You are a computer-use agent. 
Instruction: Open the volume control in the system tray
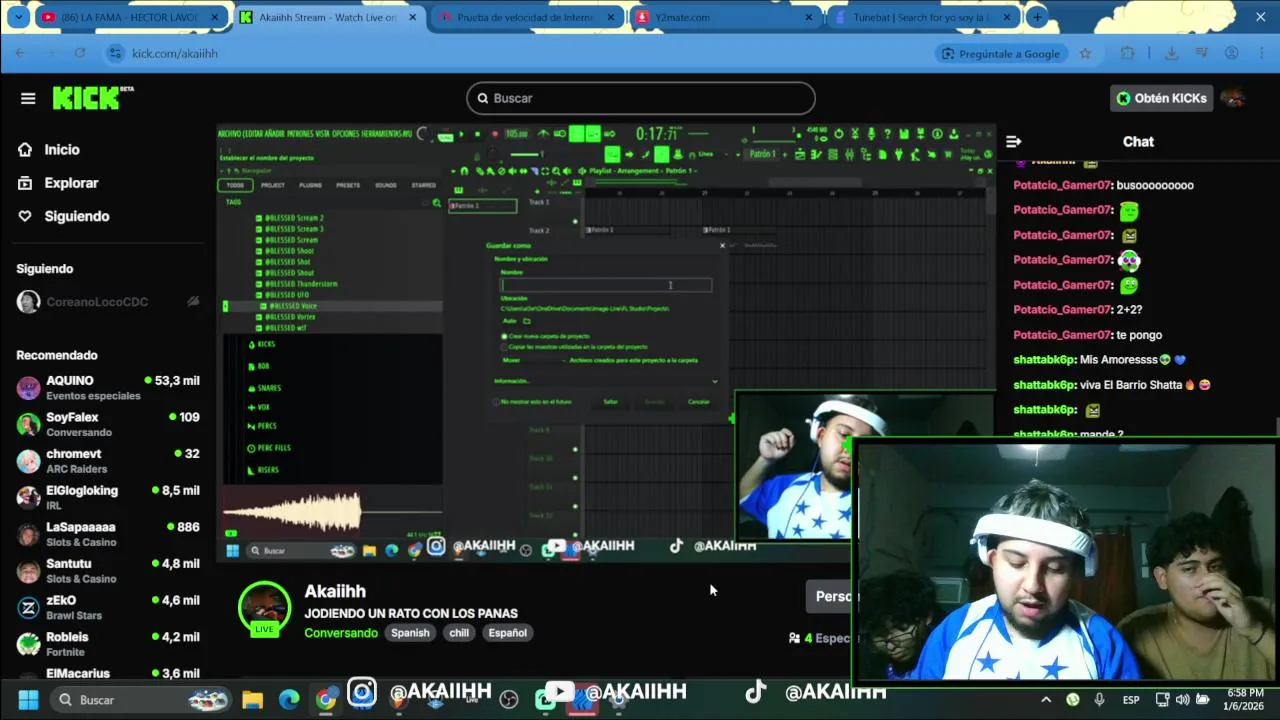point(1183,700)
